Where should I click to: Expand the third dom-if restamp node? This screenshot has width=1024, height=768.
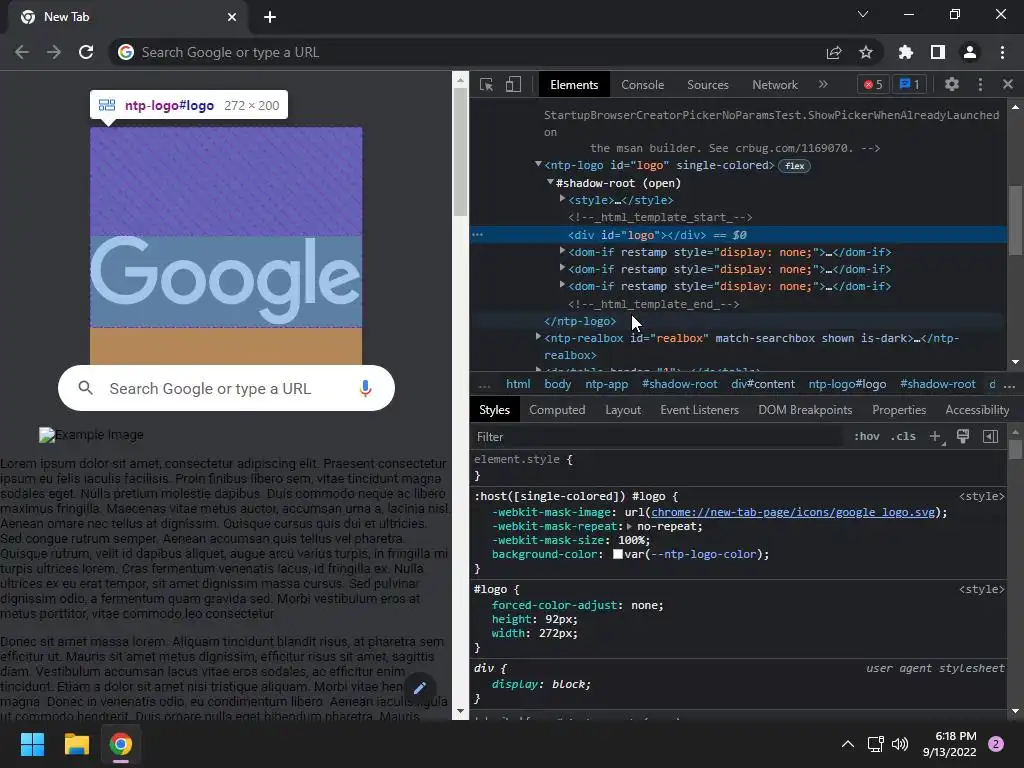click(562, 285)
